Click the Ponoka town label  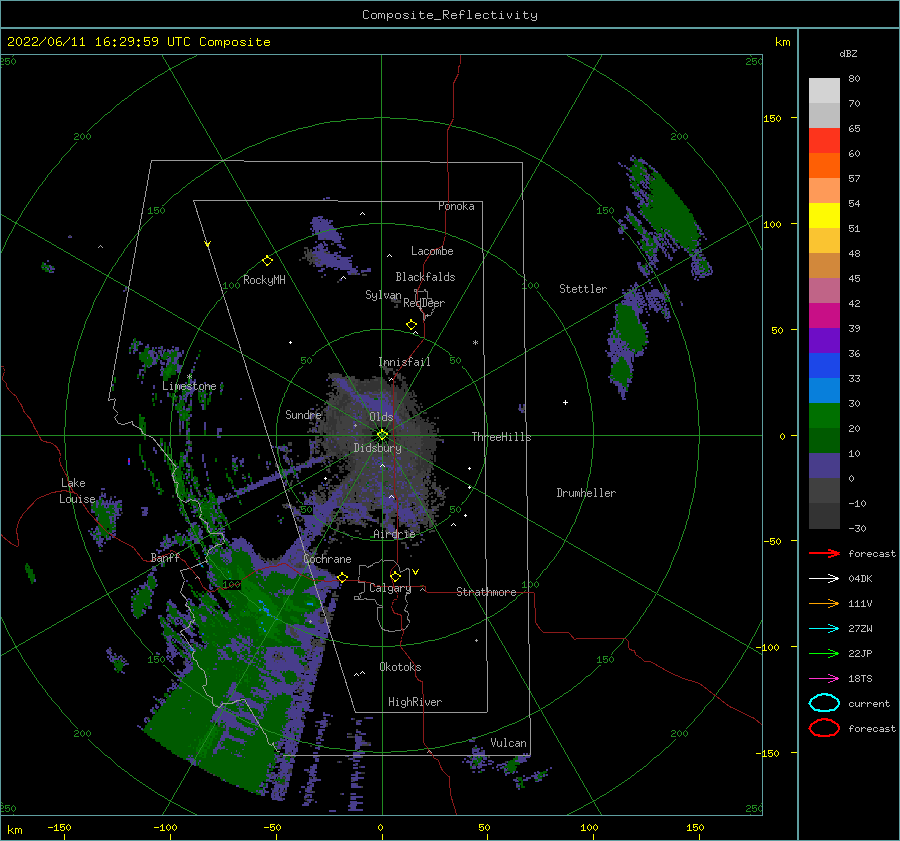click(456, 206)
